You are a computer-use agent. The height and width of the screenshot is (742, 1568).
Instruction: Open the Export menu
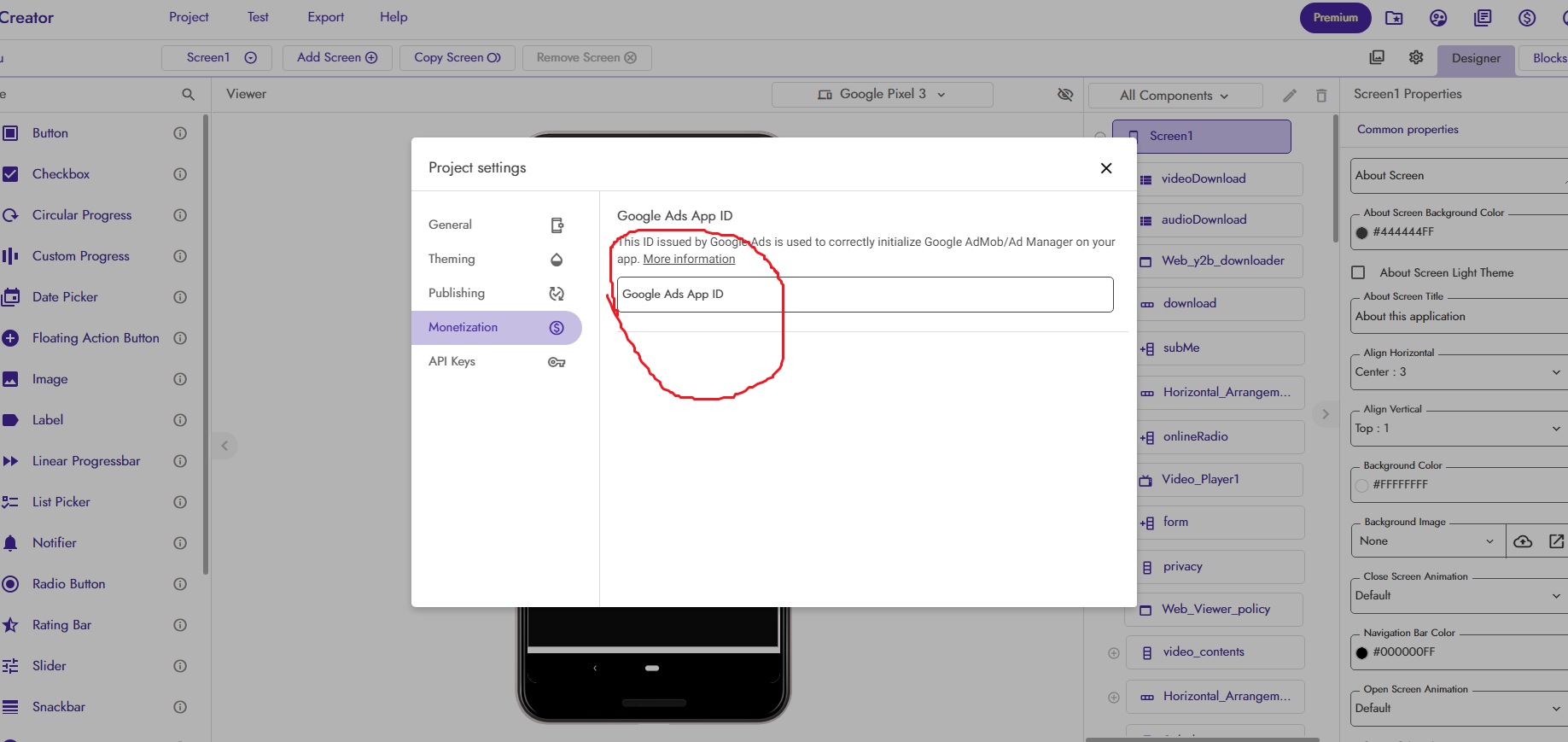tap(325, 17)
